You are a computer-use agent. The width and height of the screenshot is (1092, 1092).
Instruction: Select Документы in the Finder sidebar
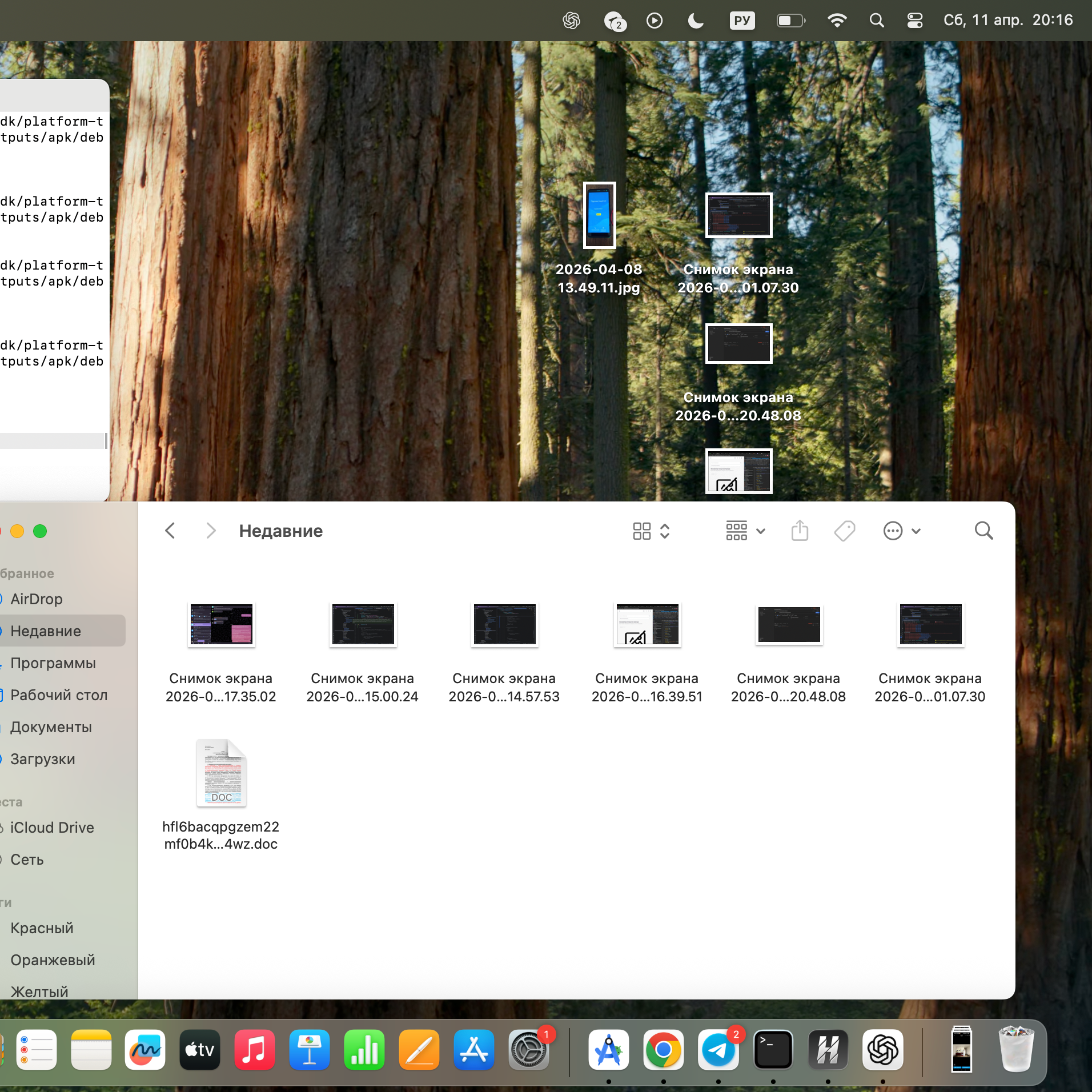(51, 727)
